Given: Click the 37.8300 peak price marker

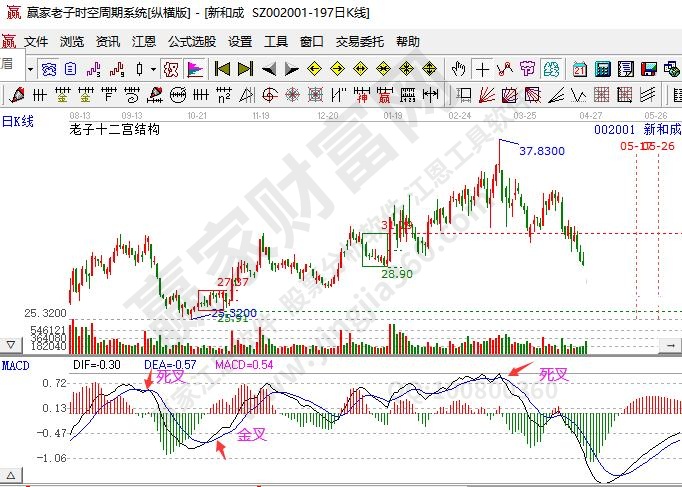Looking at the screenshot, I should tap(541, 151).
